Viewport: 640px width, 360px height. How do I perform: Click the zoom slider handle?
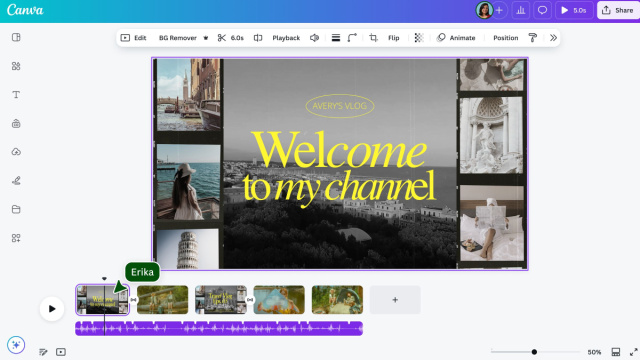click(x=534, y=352)
